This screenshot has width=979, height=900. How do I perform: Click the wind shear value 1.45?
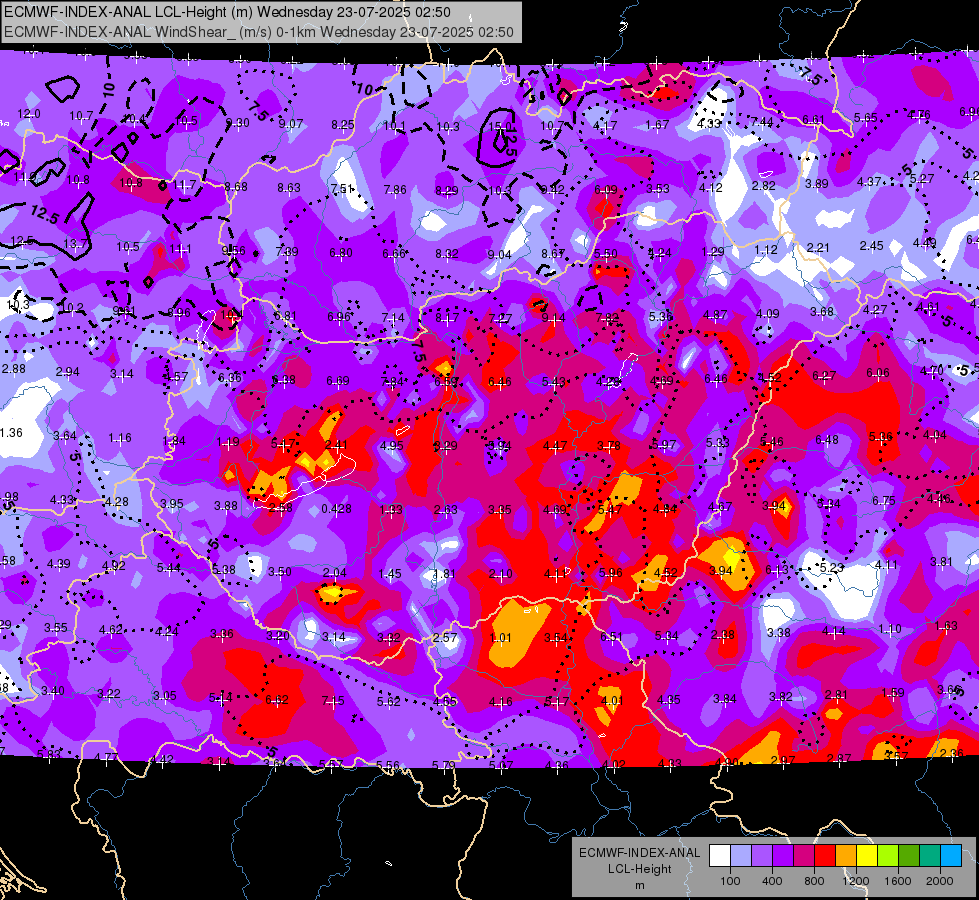pos(390,573)
